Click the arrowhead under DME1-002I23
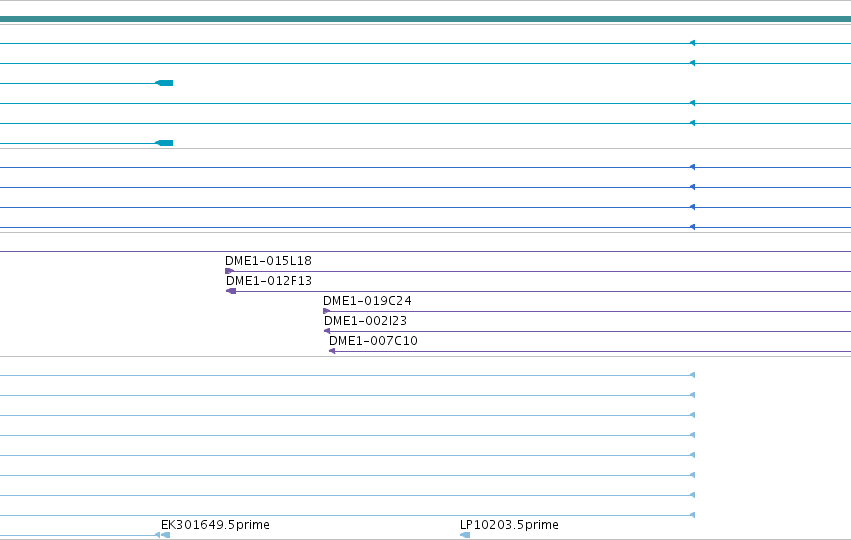Image resolution: width=851 pixels, height=540 pixels. [327, 331]
